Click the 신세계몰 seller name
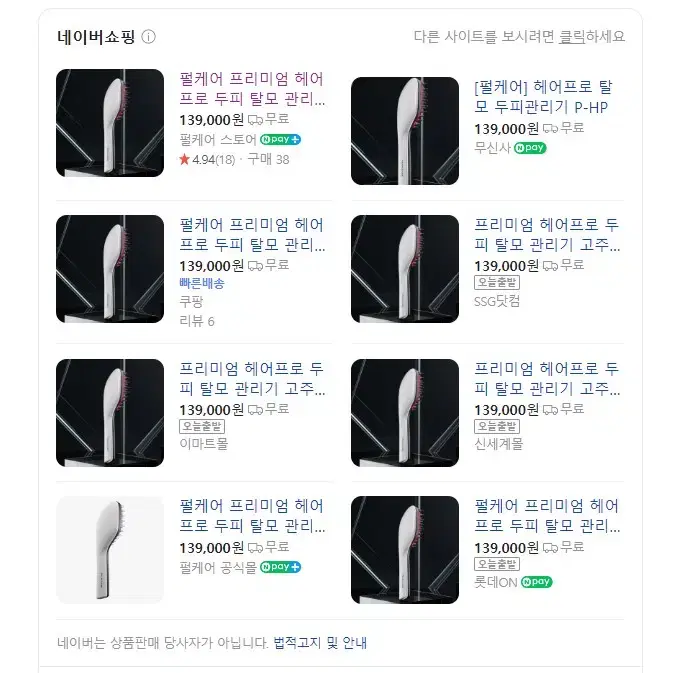673x673 pixels. (498, 444)
